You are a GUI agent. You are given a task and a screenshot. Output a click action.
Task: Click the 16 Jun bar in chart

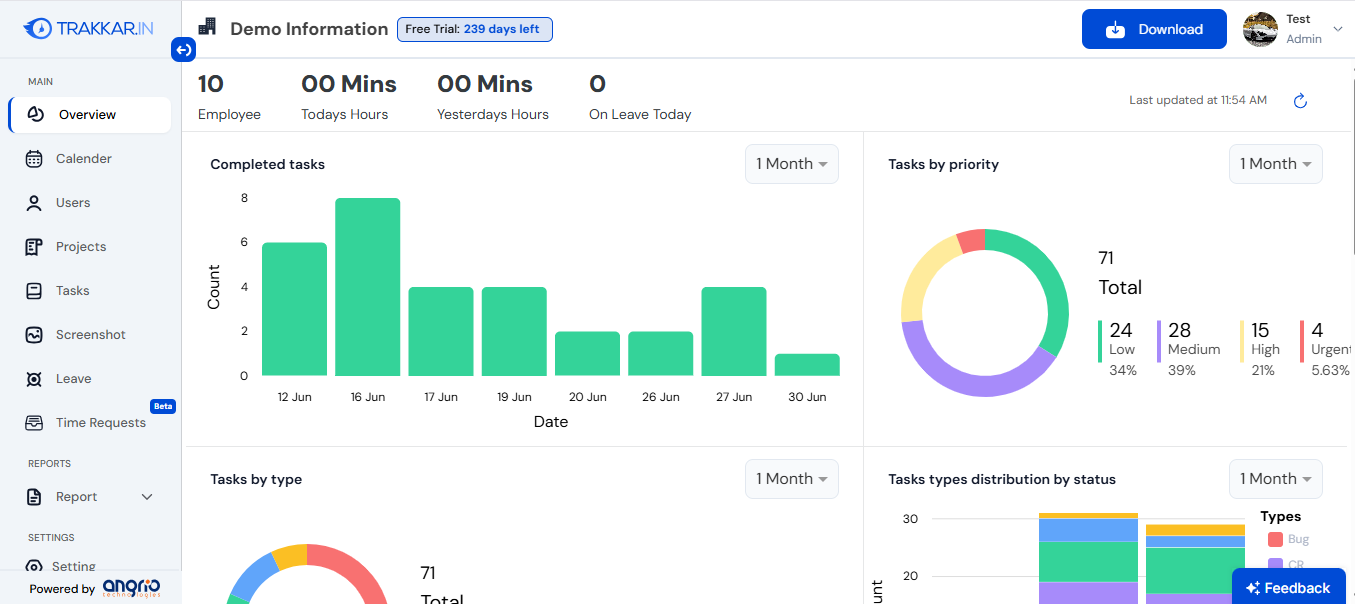pos(368,287)
